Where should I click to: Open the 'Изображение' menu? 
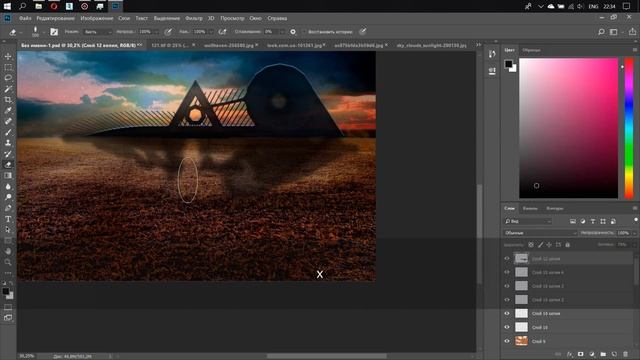[x=97, y=18]
